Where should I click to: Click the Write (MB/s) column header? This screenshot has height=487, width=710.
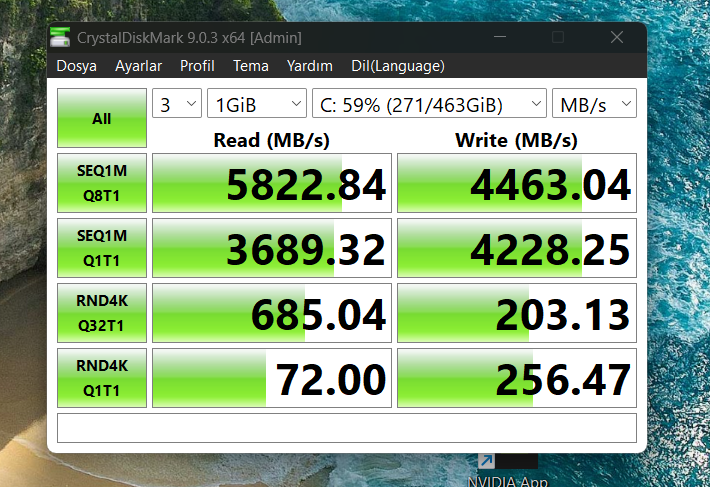pyautogui.click(x=517, y=140)
